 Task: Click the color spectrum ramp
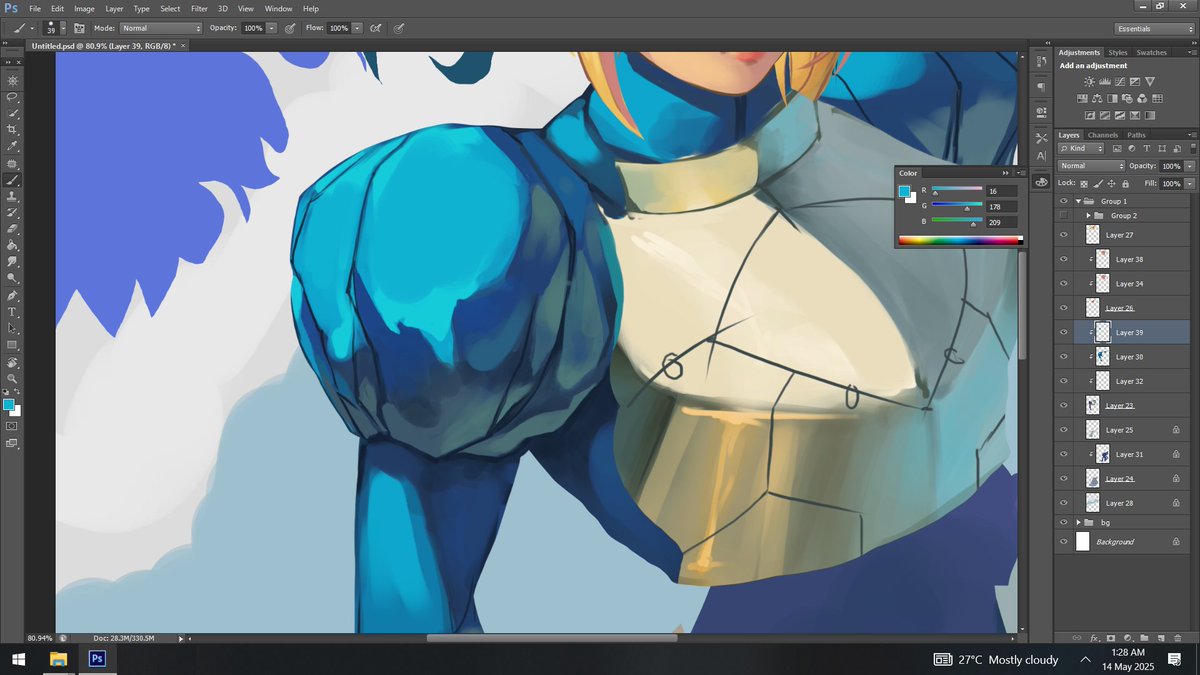(960, 239)
